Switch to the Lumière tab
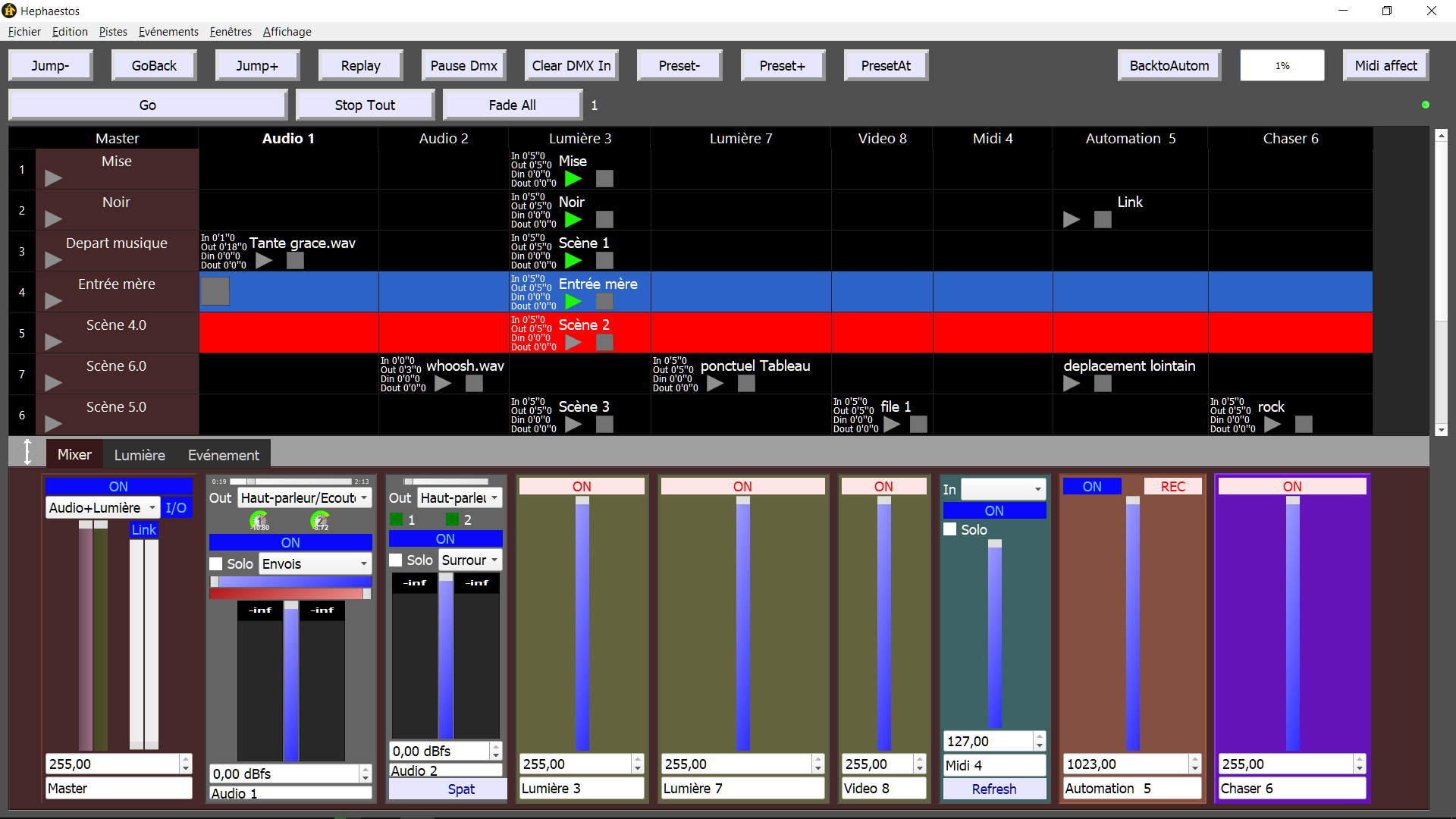The height and width of the screenshot is (819, 1456). pyautogui.click(x=140, y=455)
